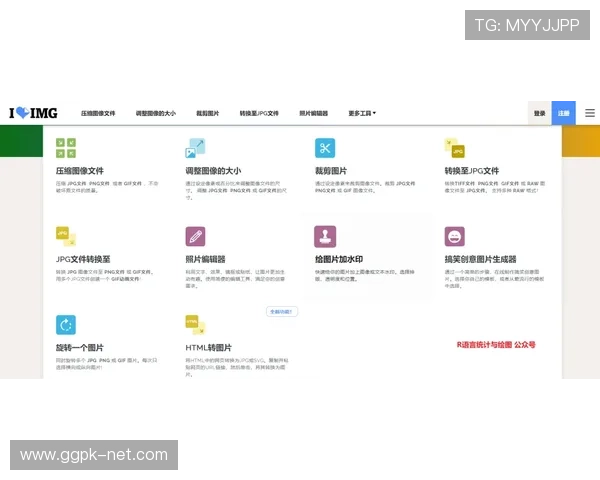Click the blue 注册 sign-up button

(563, 113)
